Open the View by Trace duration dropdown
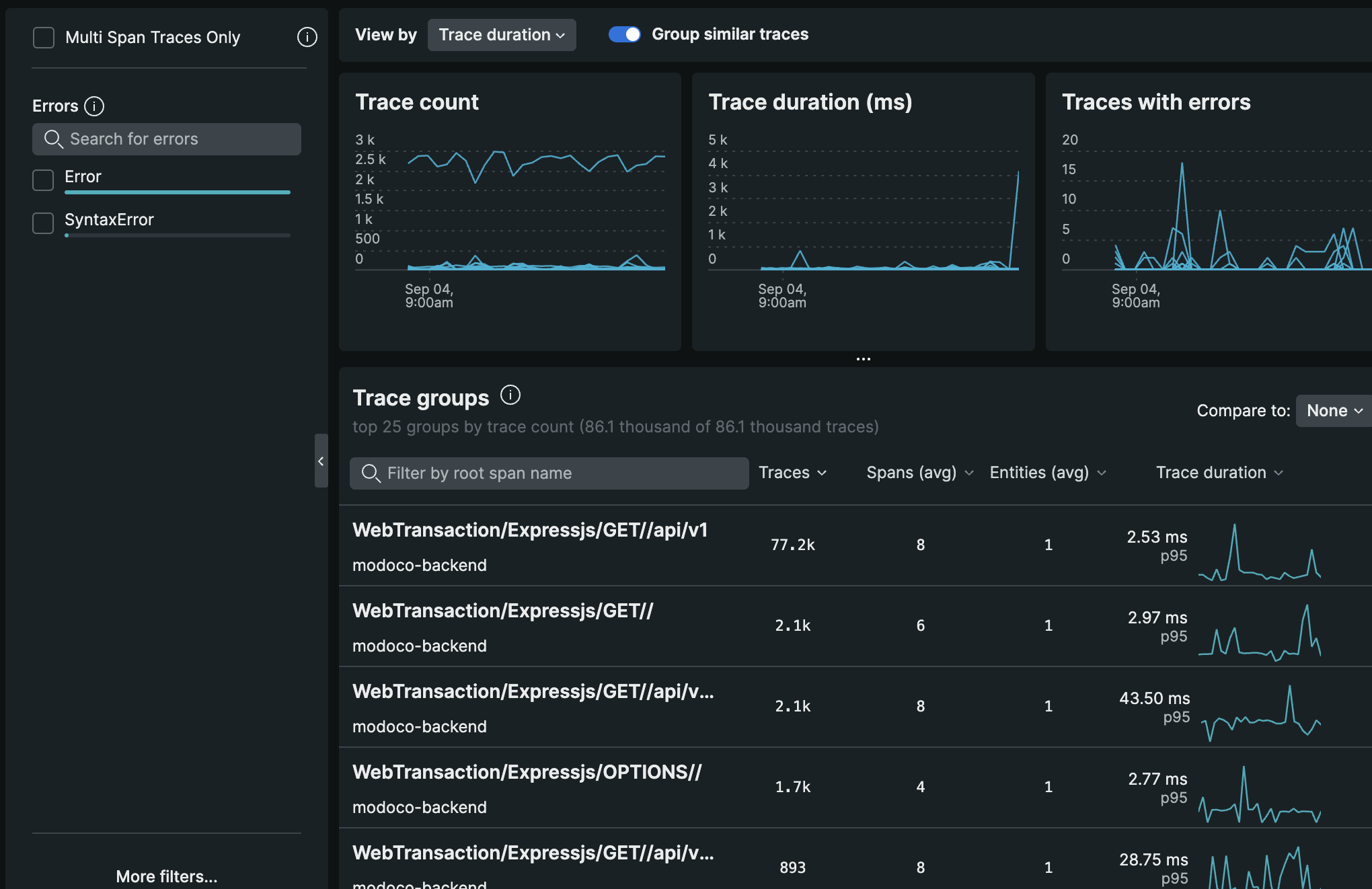The image size is (1372, 889). pos(501,35)
